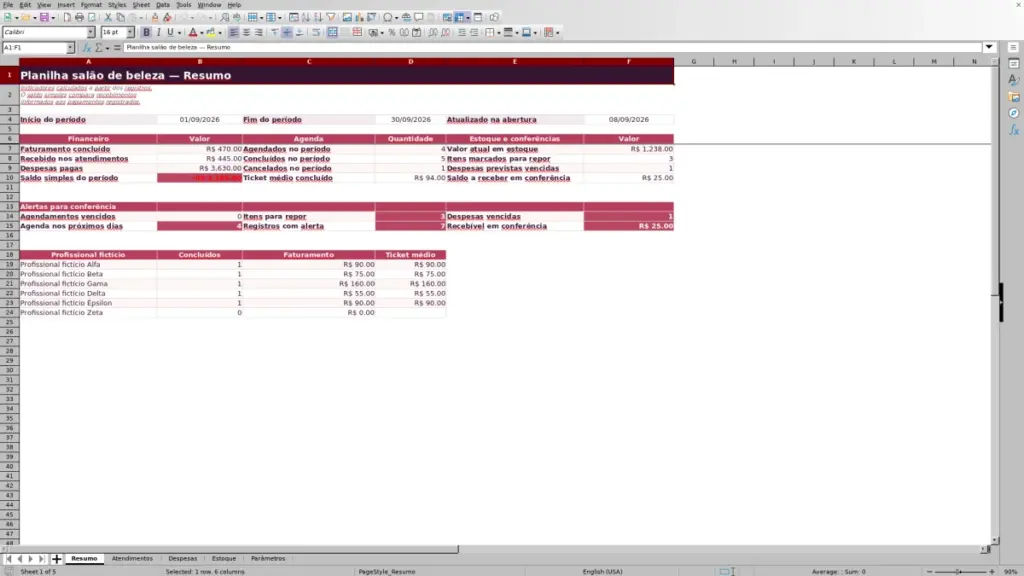Click the Merge and Center Cells icon
The width and height of the screenshot is (1024, 576).
(x=332, y=33)
